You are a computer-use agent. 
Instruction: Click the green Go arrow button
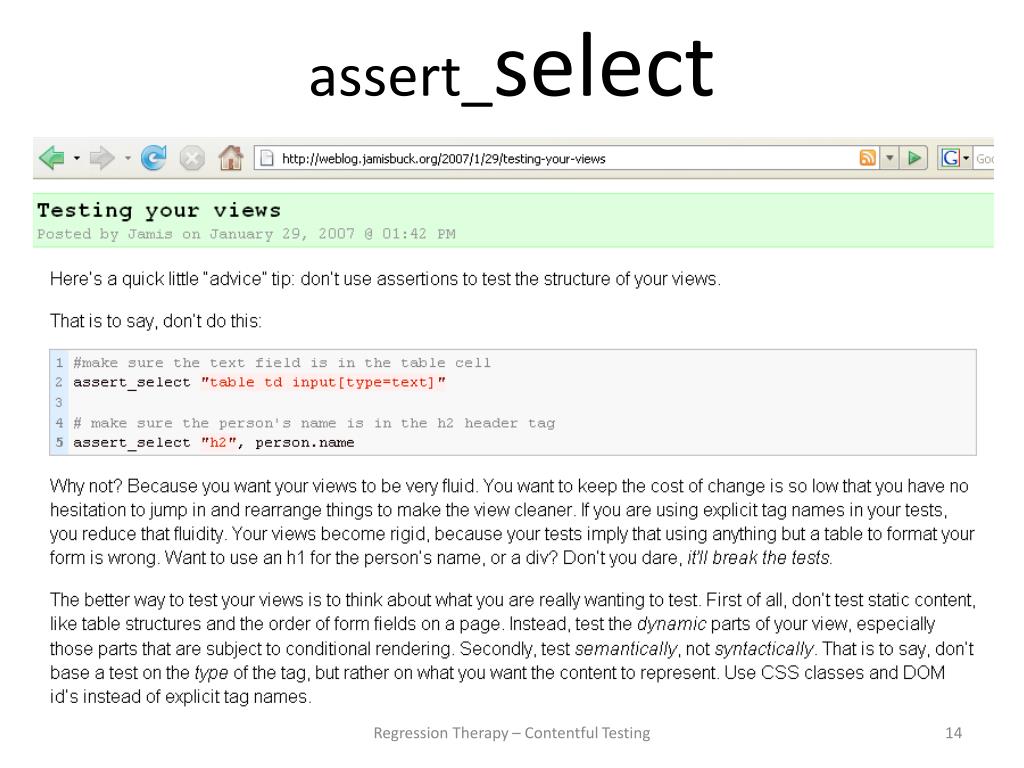coord(914,158)
